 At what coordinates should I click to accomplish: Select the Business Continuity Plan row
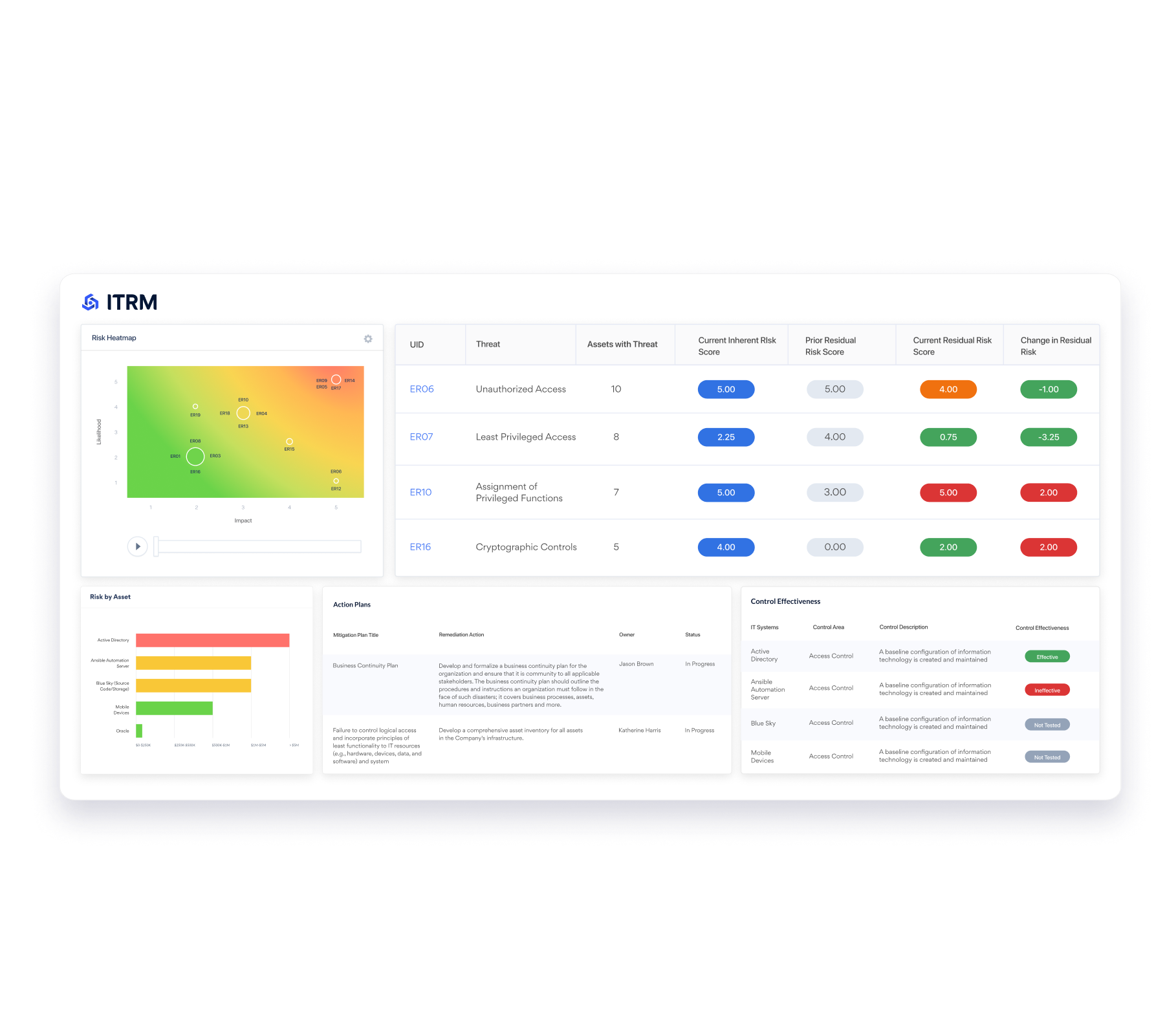[x=365, y=665]
